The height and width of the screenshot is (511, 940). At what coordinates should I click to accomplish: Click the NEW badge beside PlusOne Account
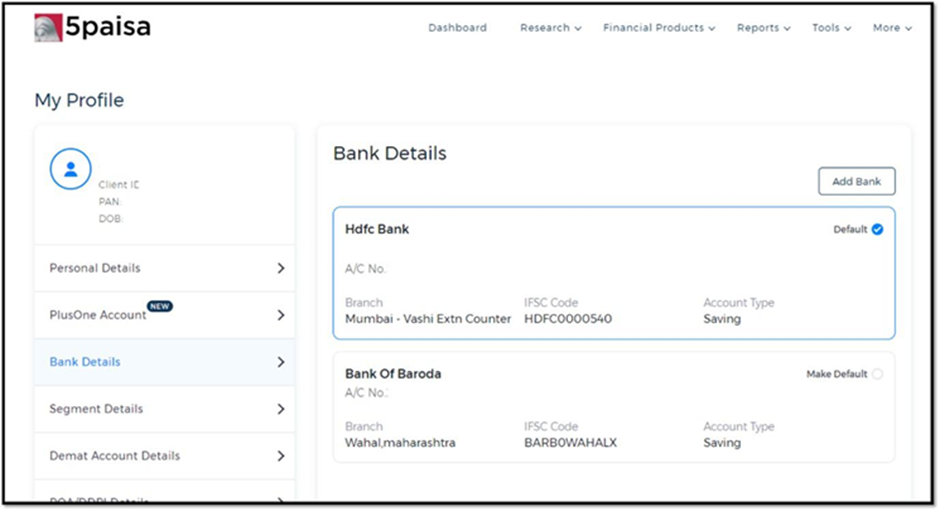(159, 306)
